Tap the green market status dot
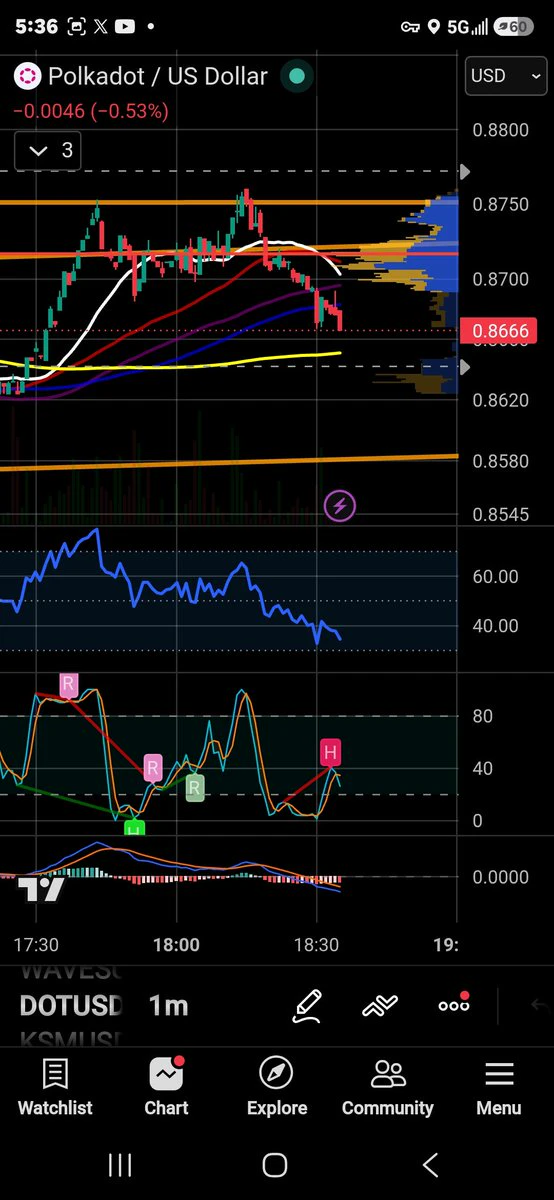This screenshot has height=1200, width=554. (295, 76)
